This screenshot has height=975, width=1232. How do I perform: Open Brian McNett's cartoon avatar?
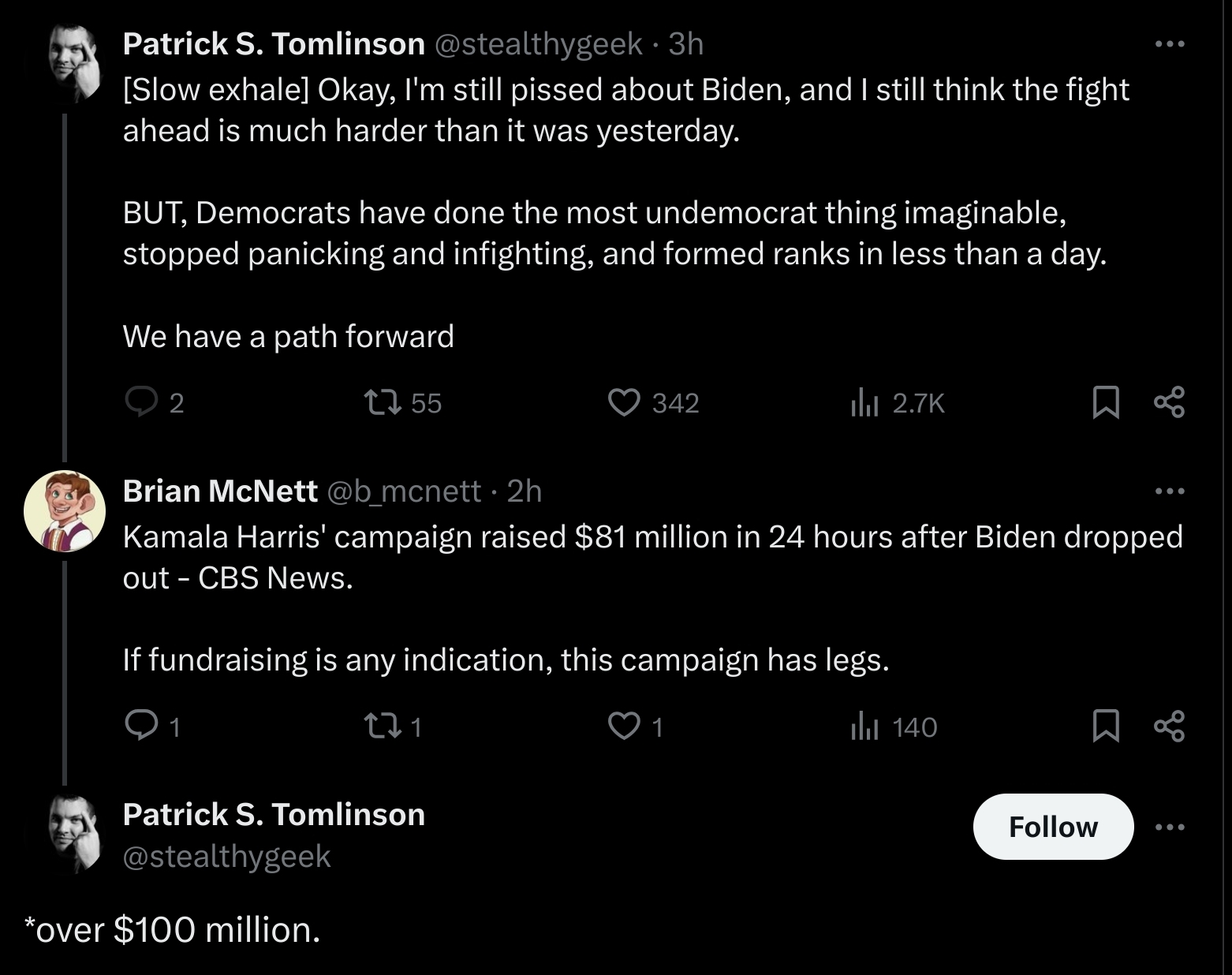point(65,510)
